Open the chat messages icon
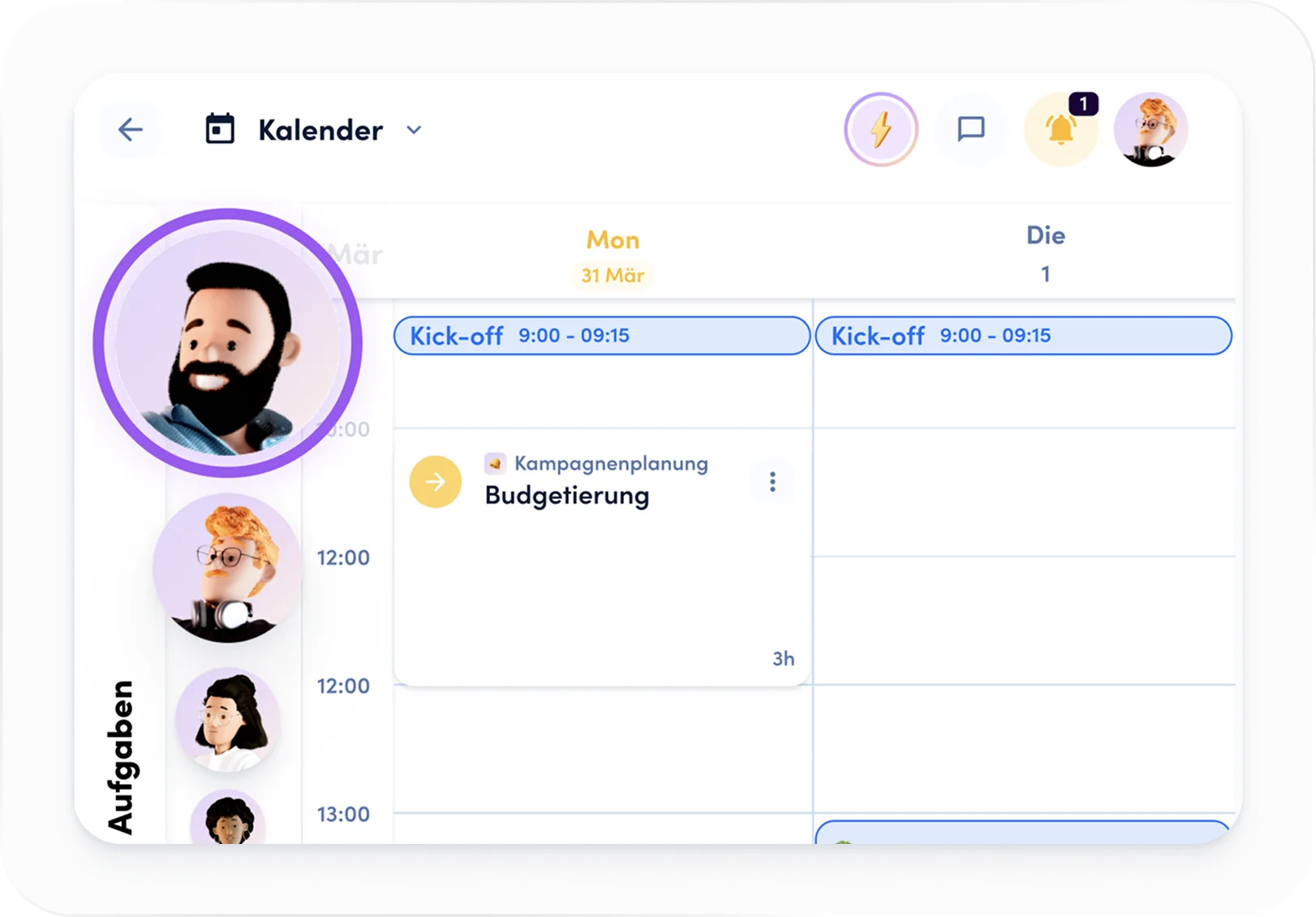 pyautogui.click(x=971, y=130)
